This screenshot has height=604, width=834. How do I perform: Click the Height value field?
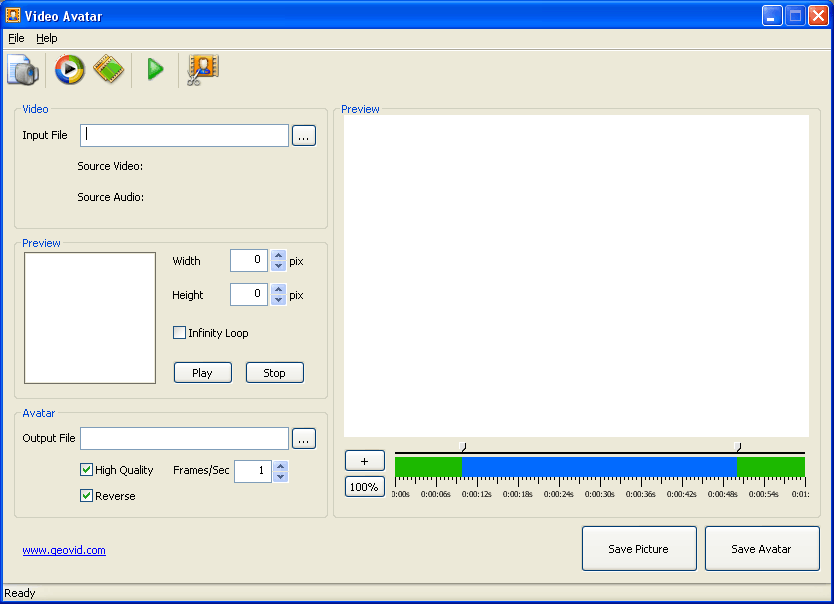click(x=248, y=295)
